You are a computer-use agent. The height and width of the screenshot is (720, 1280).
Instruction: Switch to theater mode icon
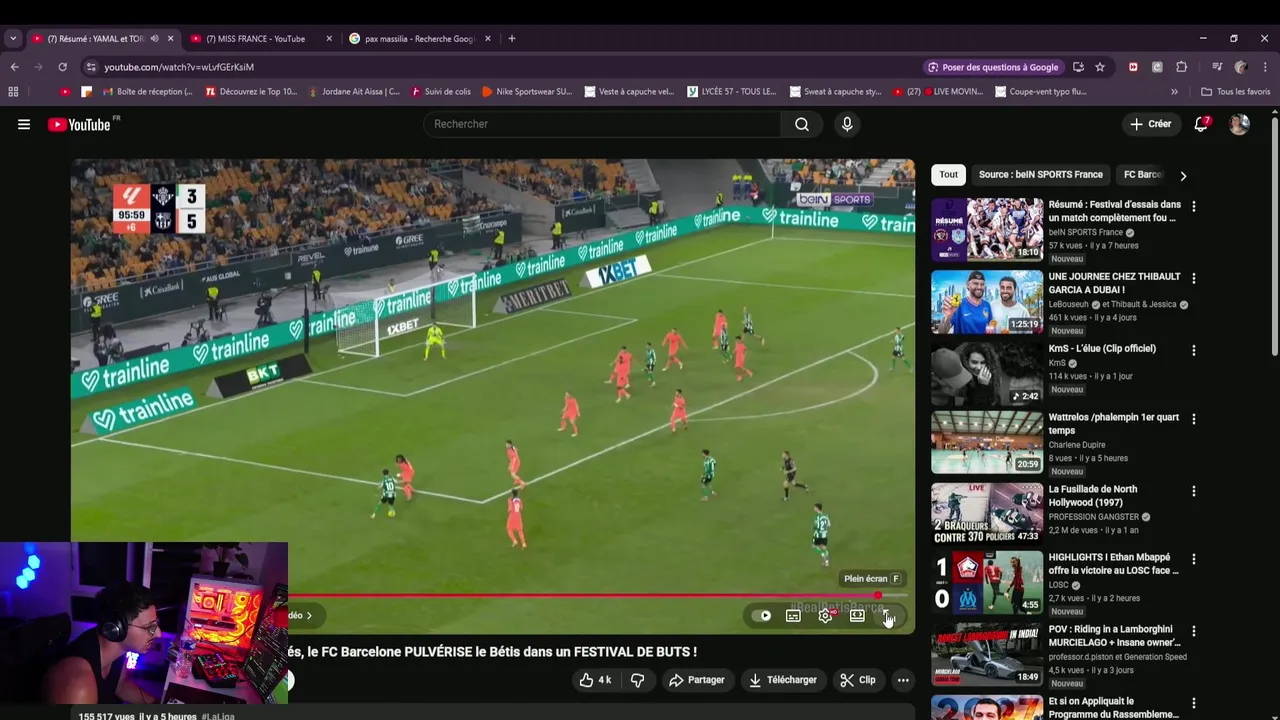[857, 616]
